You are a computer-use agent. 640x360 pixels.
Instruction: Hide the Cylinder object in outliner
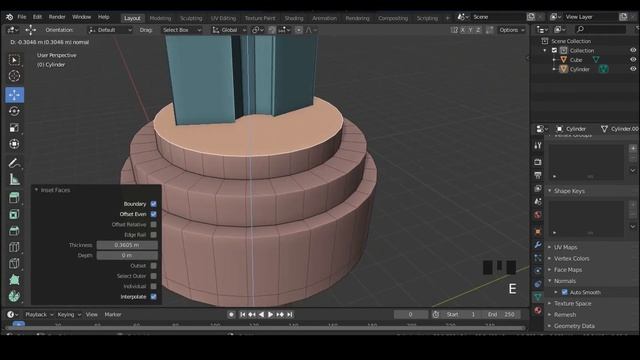point(633,69)
